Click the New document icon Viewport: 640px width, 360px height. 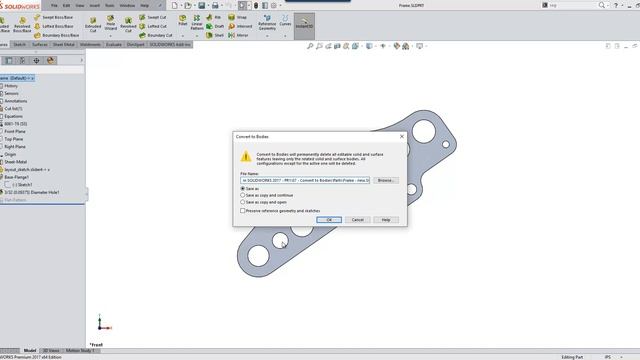coord(175,5)
